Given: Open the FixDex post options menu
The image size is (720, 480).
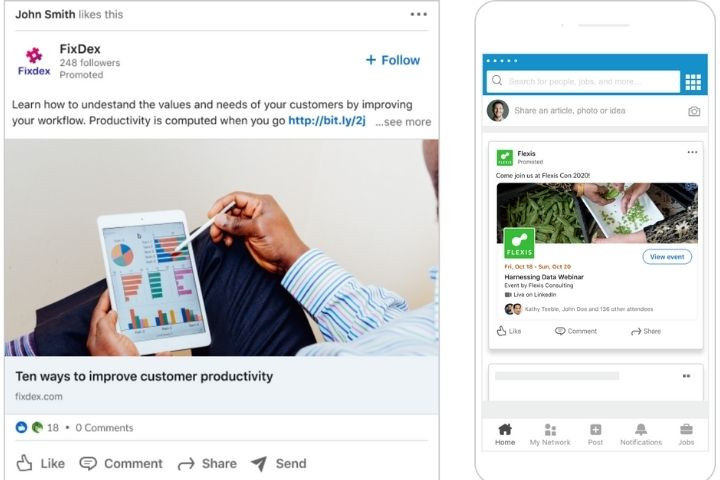Looking at the screenshot, I should (x=418, y=14).
